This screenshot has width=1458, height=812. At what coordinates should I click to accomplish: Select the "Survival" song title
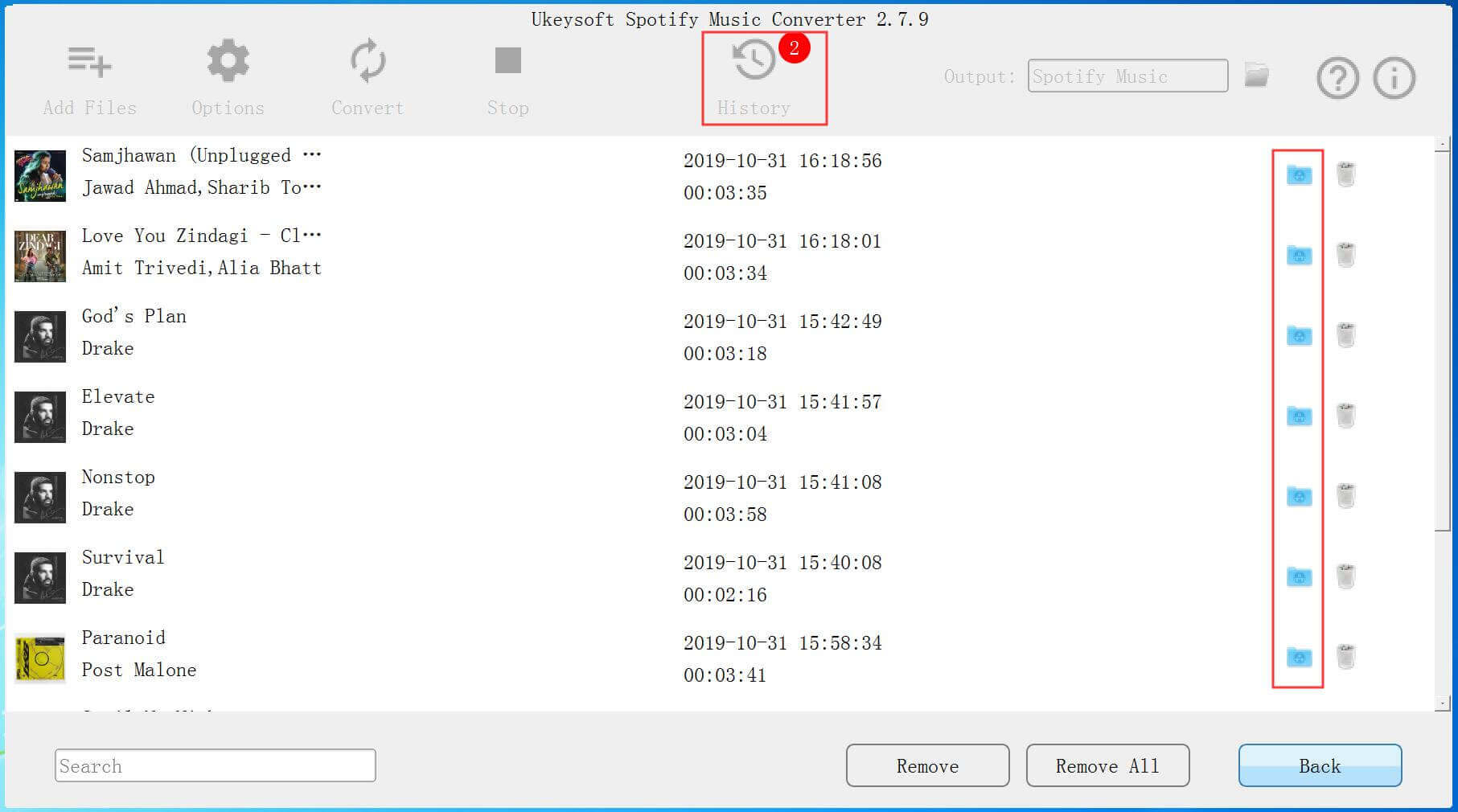pos(123,557)
